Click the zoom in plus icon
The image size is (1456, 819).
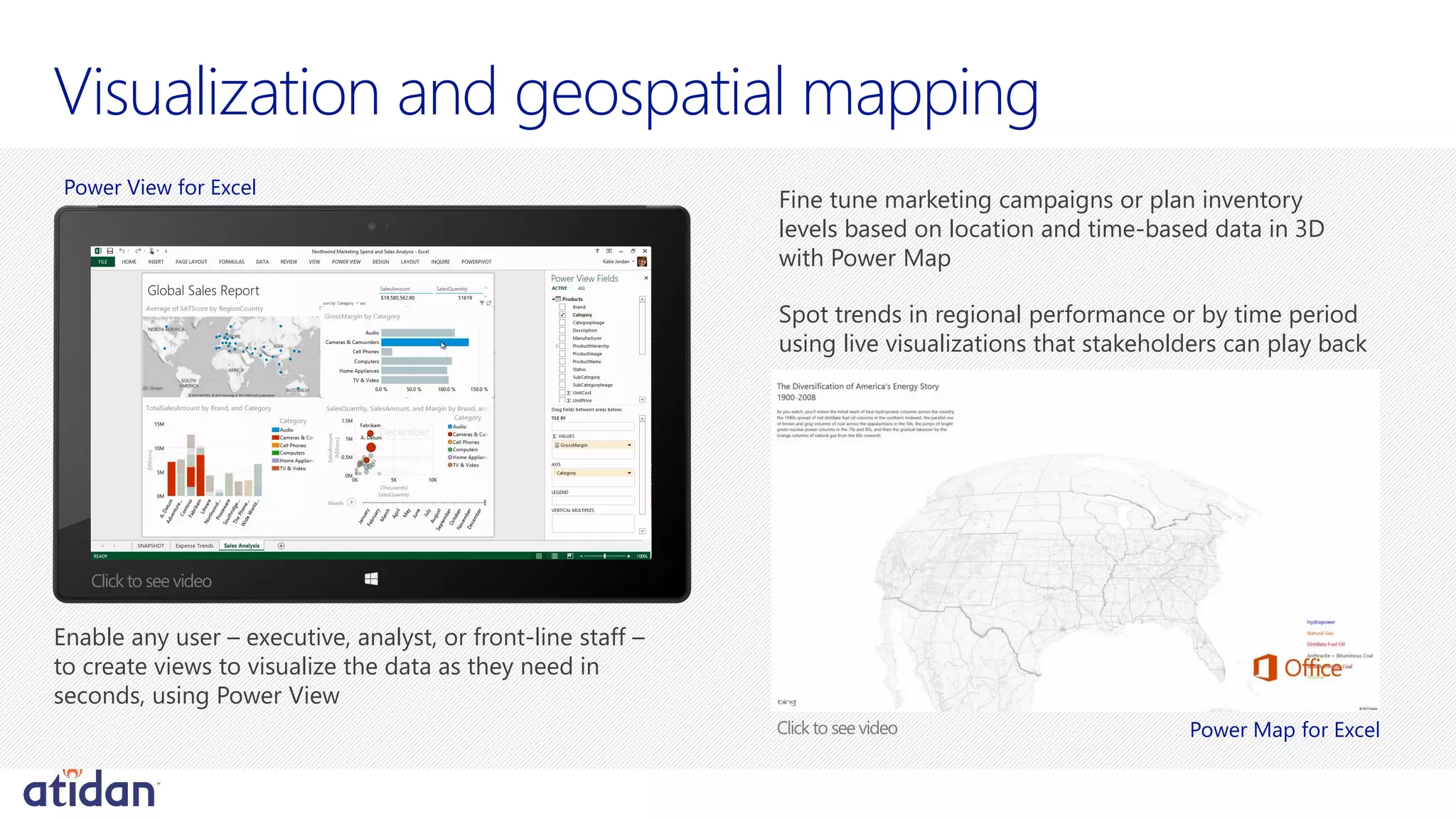(x=628, y=556)
